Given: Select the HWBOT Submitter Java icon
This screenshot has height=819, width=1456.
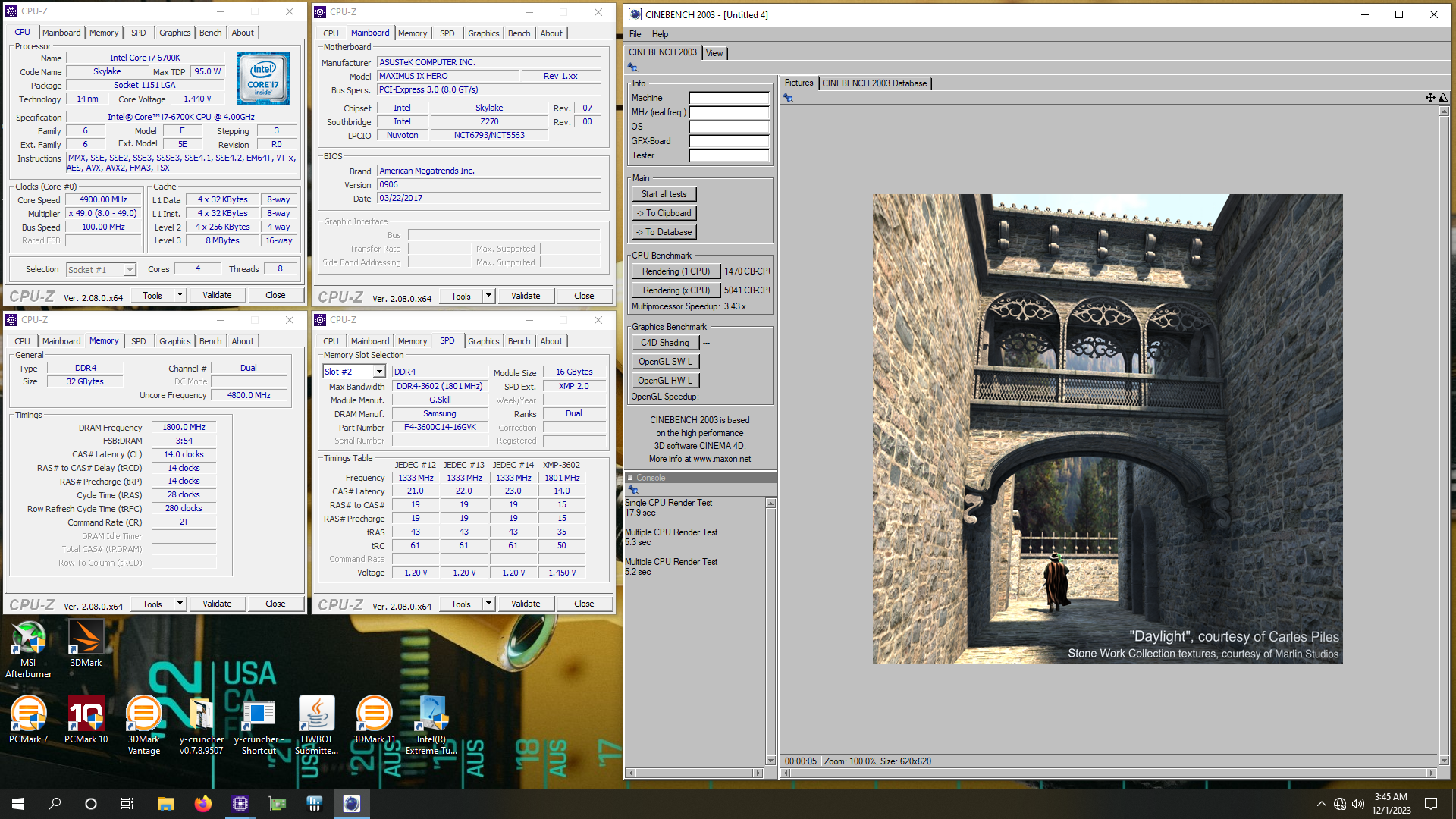Looking at the screenshot, I should [316, 725].
